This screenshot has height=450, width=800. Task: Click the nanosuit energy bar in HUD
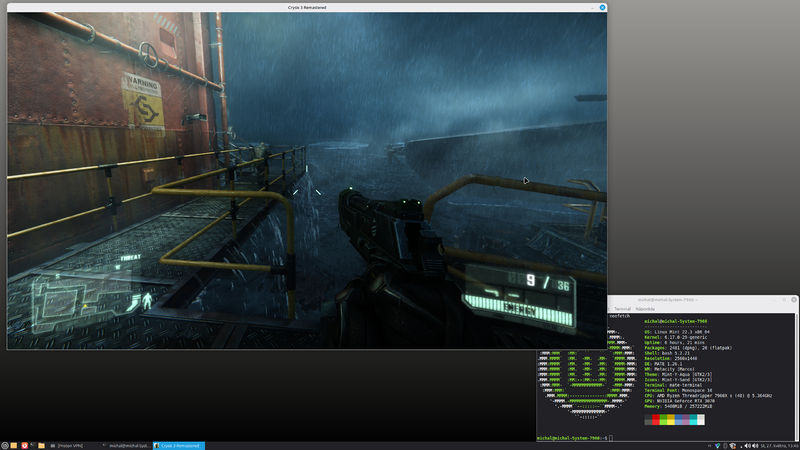pyautogui.click(x=518, y=308)
